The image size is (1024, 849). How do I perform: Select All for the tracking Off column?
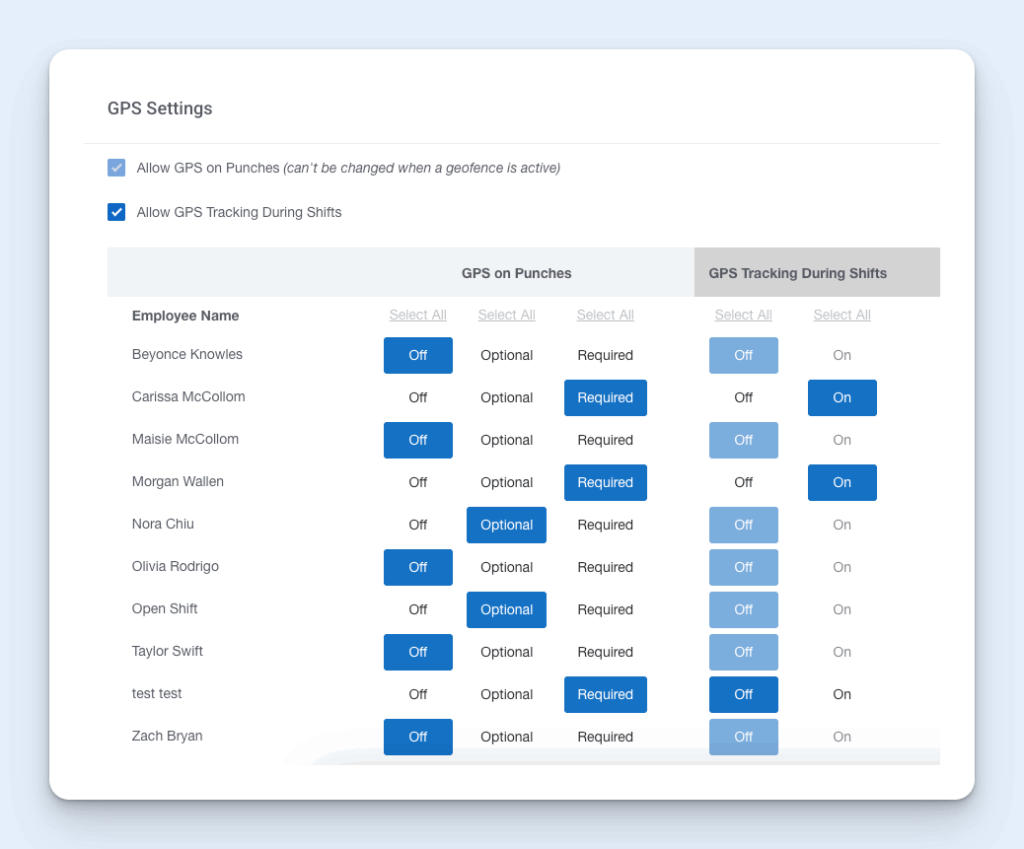(x=743, y=314)
